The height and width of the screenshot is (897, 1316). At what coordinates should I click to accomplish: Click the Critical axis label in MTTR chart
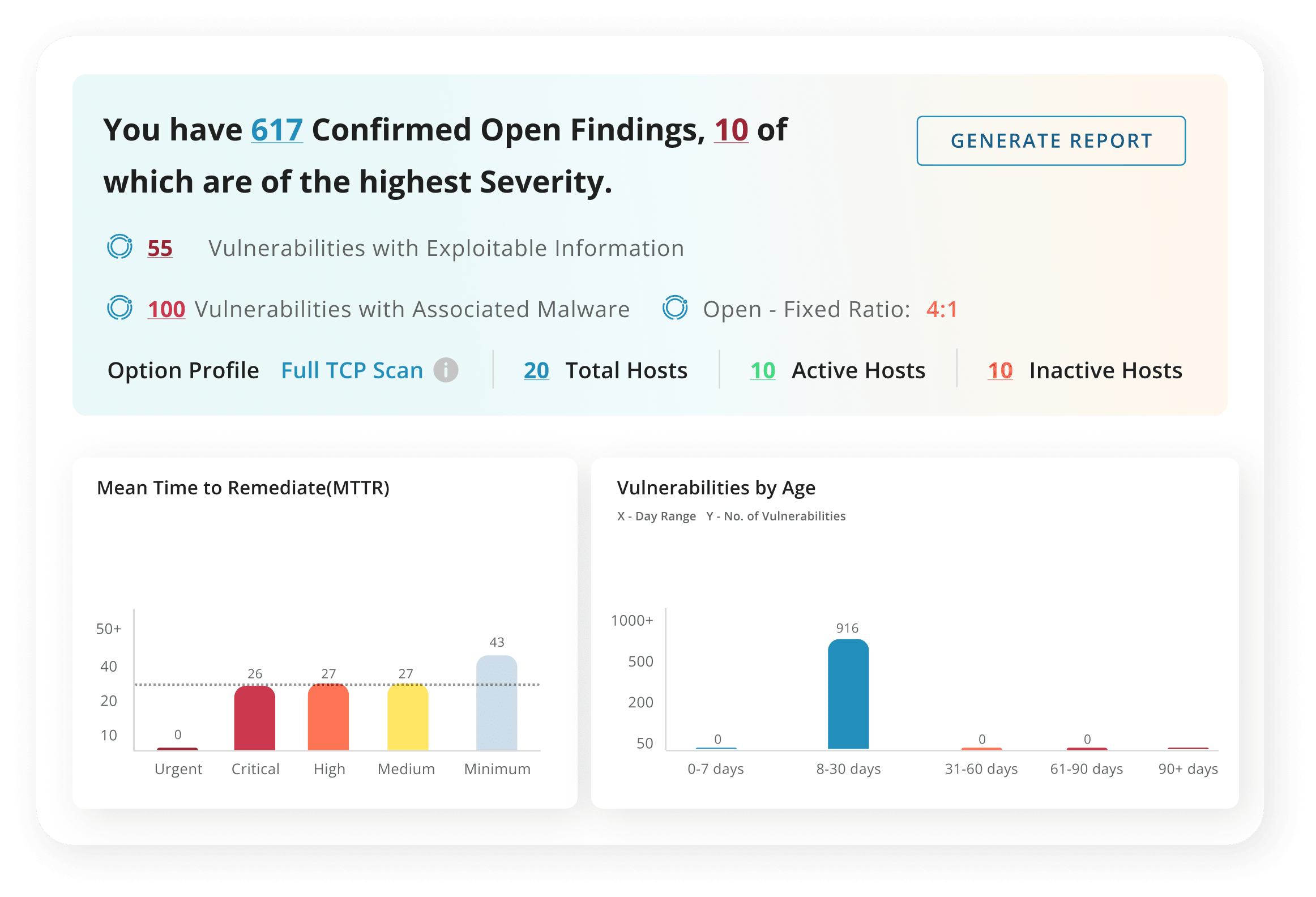pyautogui.click(x=255, y=769)
